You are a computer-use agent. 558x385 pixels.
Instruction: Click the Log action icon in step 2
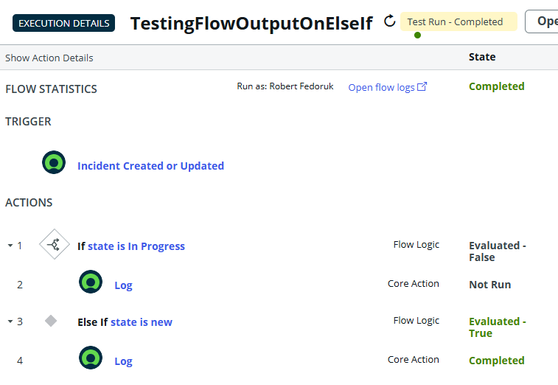click(x=90, y=282)
